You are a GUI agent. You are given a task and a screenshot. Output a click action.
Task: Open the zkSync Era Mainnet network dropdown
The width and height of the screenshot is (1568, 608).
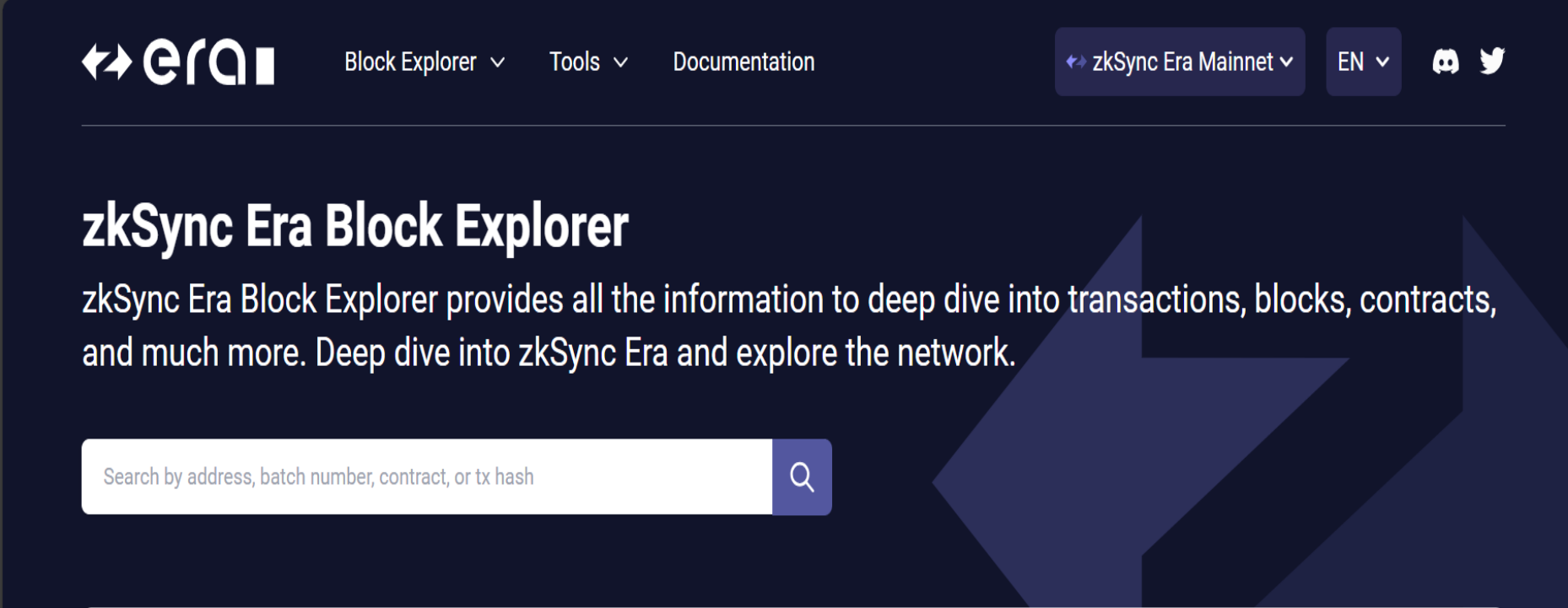1180,62
